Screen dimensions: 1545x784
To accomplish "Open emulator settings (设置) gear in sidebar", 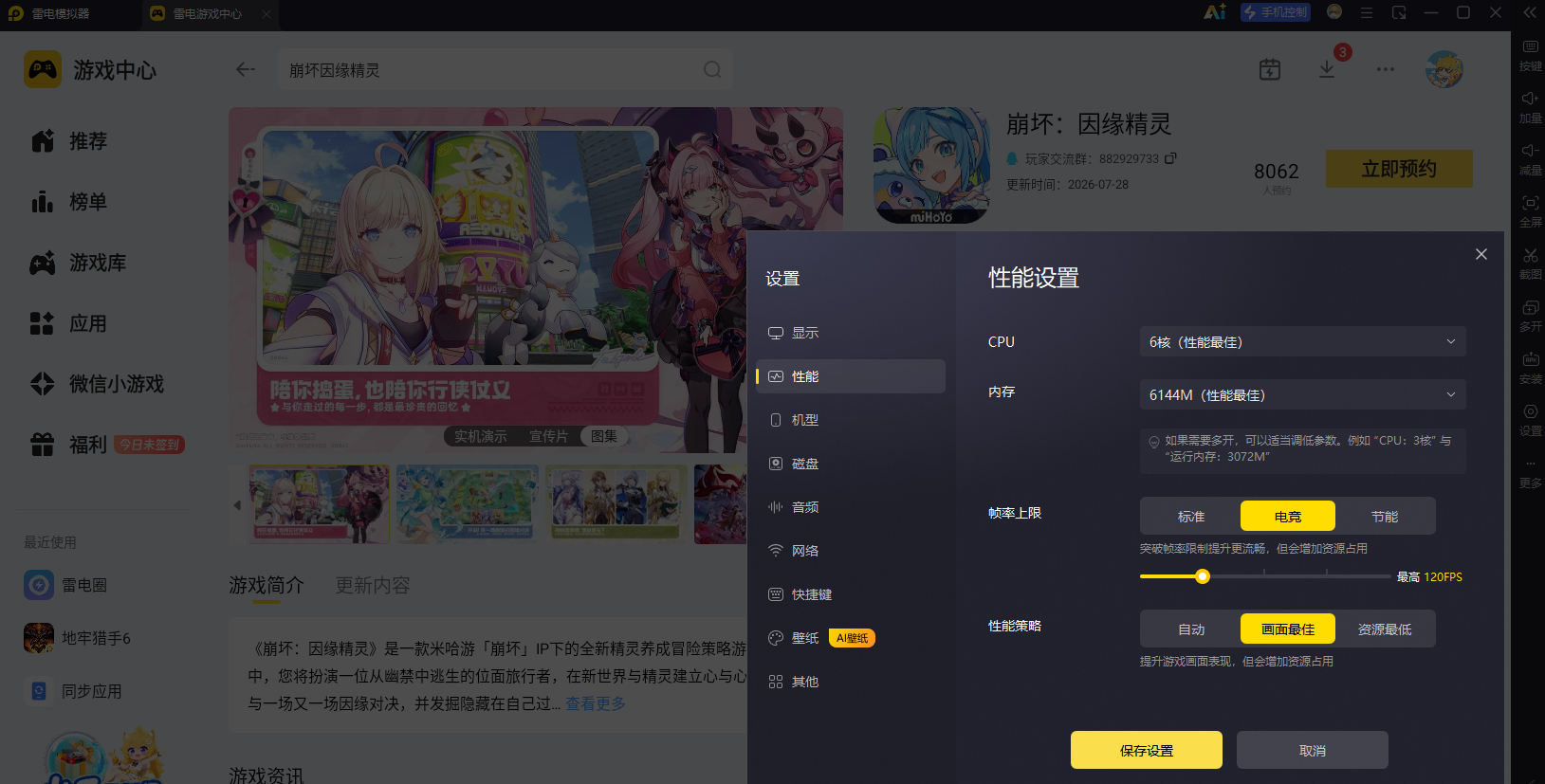I will coord(1530,421).
